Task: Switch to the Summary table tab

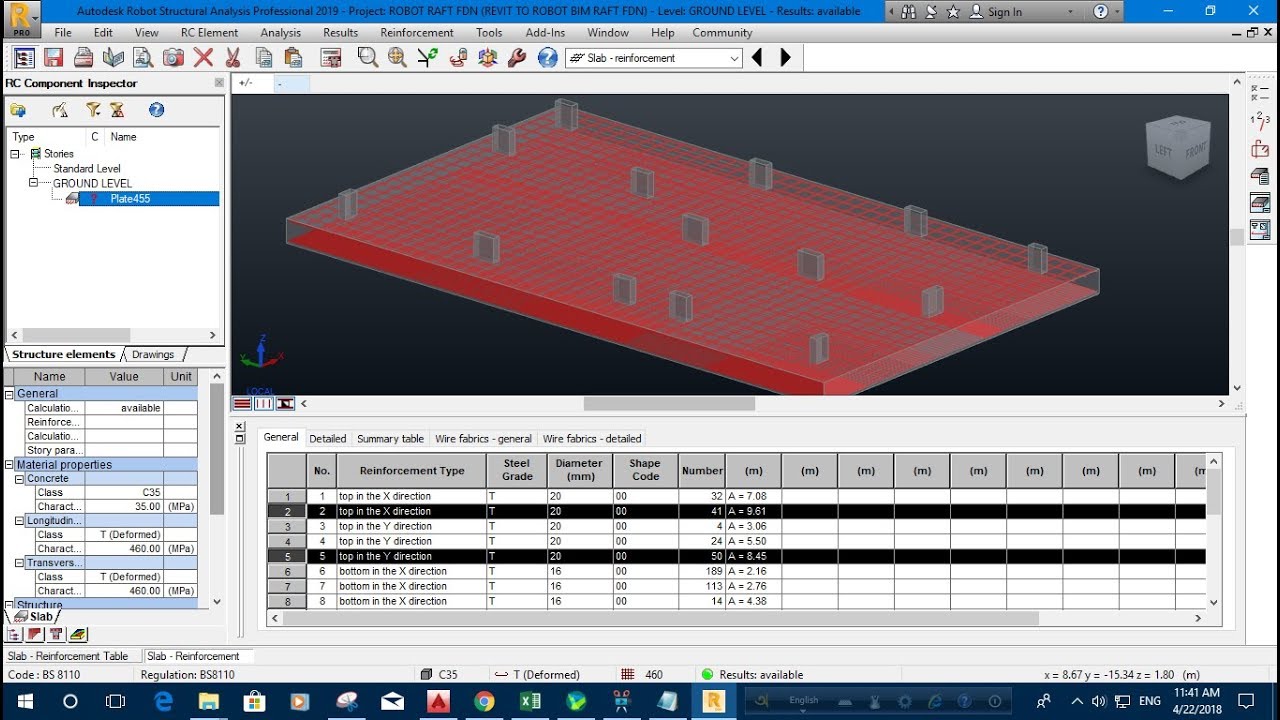Action: click(390, 438)
